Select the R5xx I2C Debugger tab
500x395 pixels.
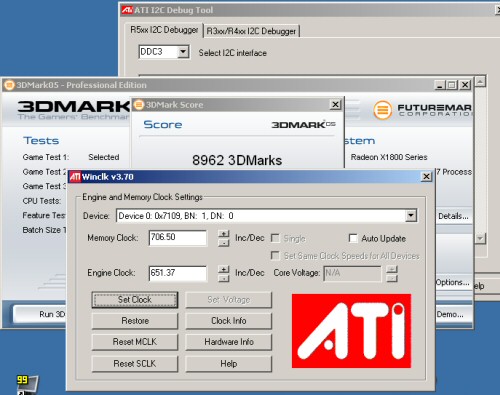pyautogui.click(x=164, y=30)
